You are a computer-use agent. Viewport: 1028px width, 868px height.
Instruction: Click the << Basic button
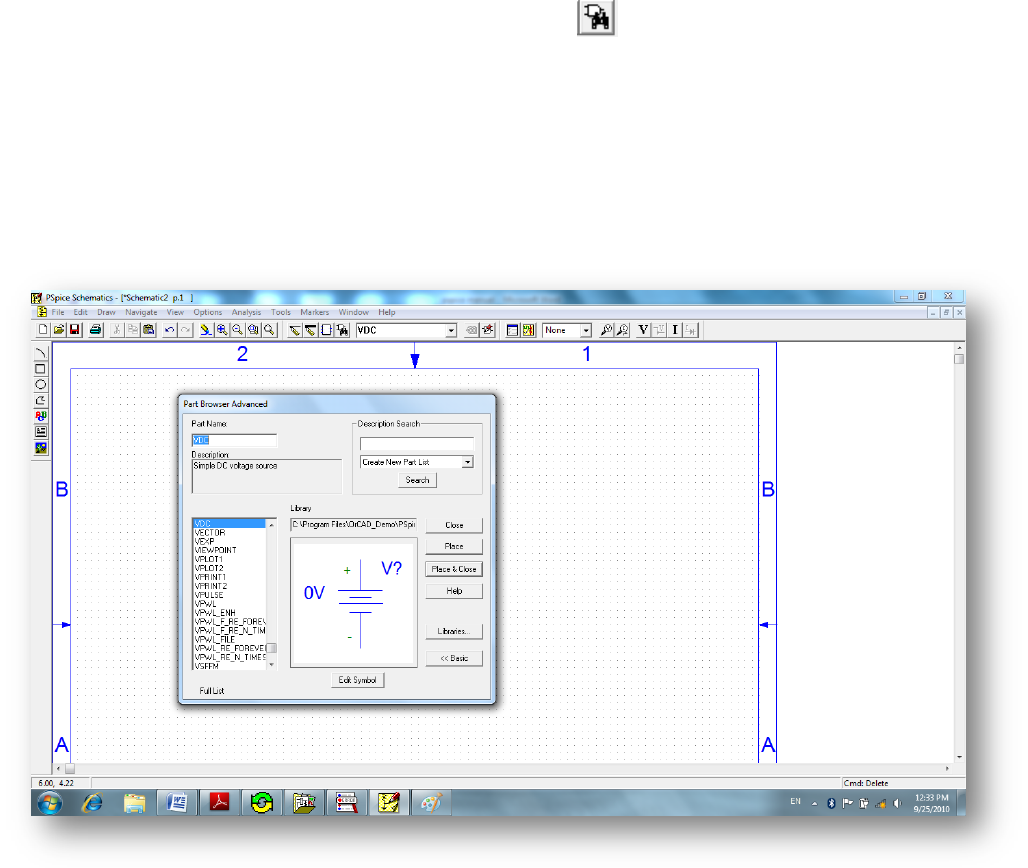click(454, 658)
